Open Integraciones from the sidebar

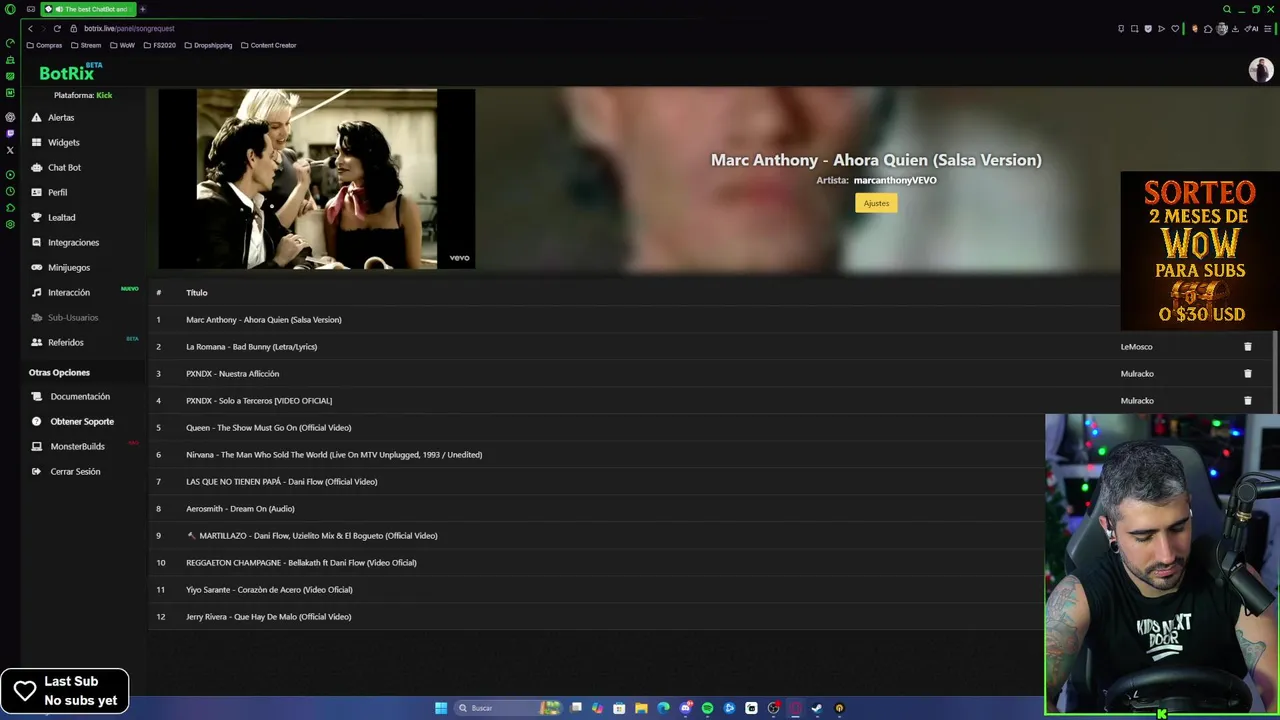(x=73, y=242)
